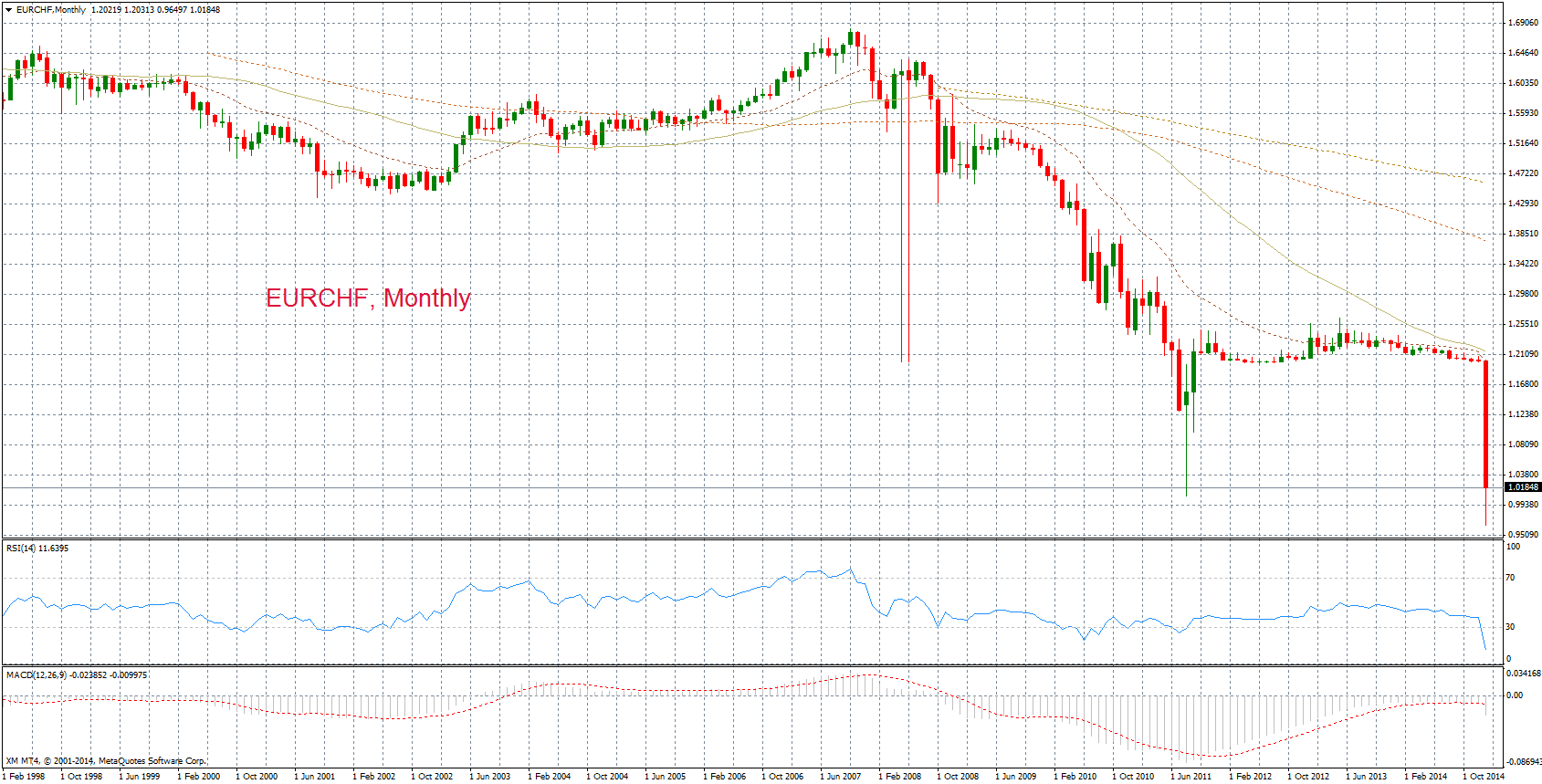Screen dimensions: 1542x784
Task: Click the MetaQuotes Software Corp. copyright text
Action: pyautogui.click(x=106, y=760)
